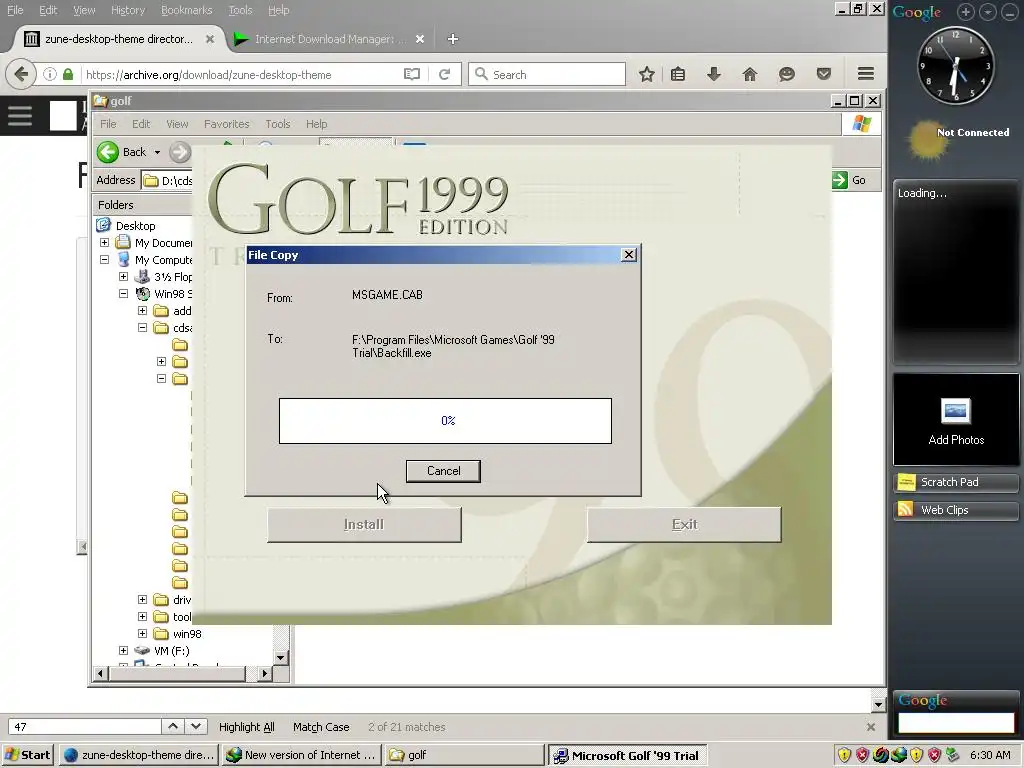
Task: Open Web Clips gadget in sidebar
Action: pos(956,510)
